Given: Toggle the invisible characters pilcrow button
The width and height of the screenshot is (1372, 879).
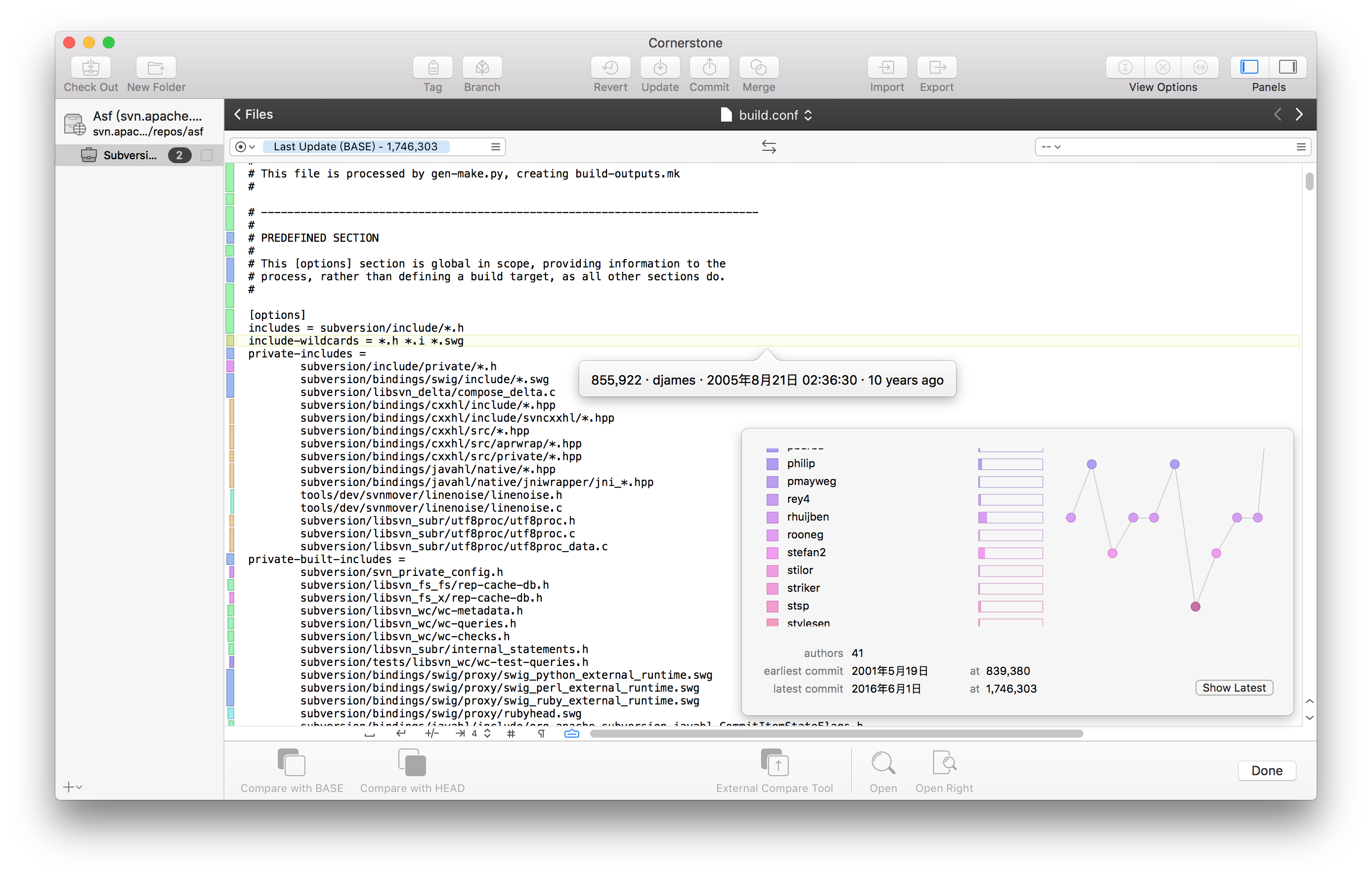Looking at the screenshot, I should [541, 734].
